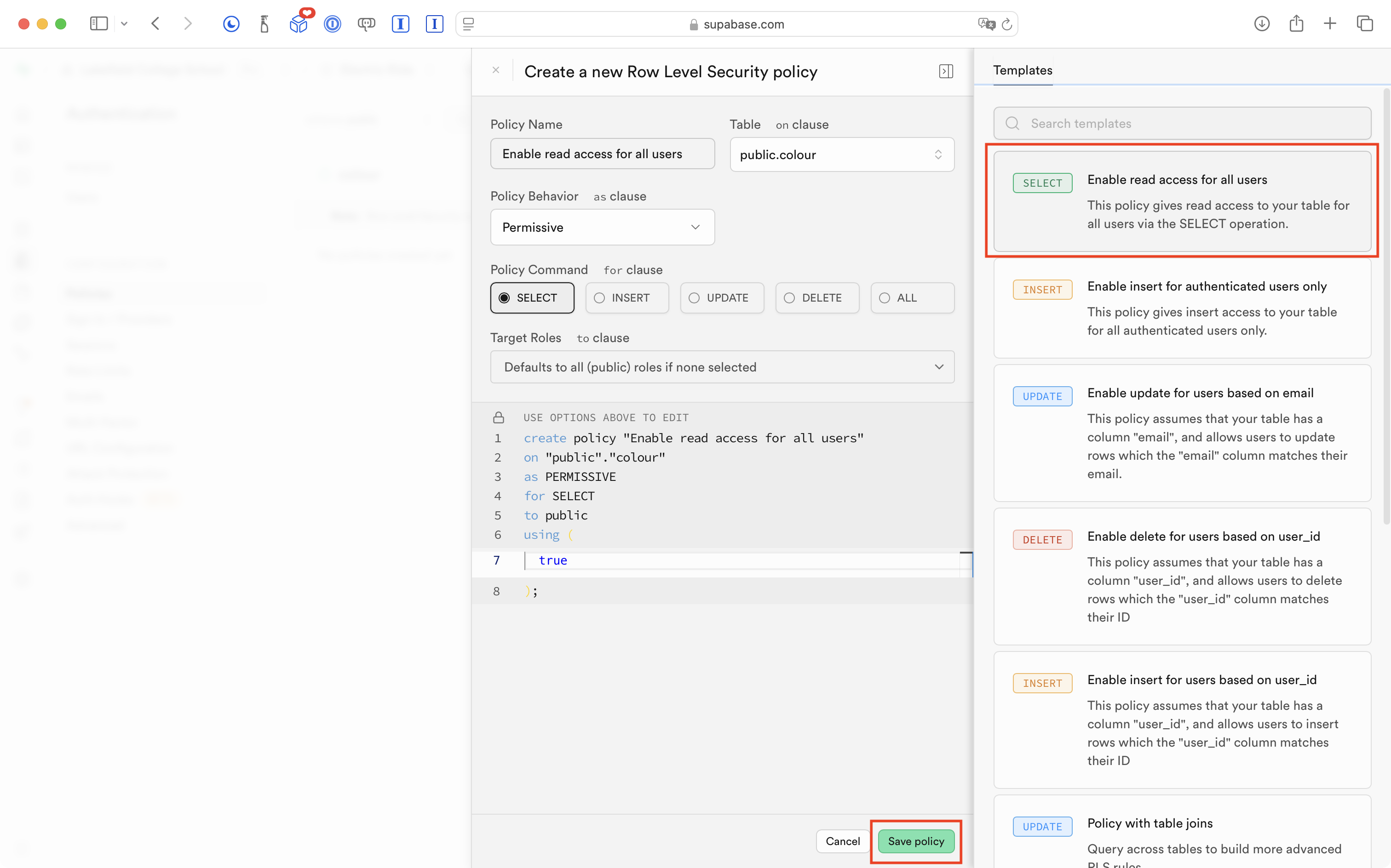Expand the Target Roles dropdown
The height and width of the screenshot is (868, 1391).
pos(722,367)
